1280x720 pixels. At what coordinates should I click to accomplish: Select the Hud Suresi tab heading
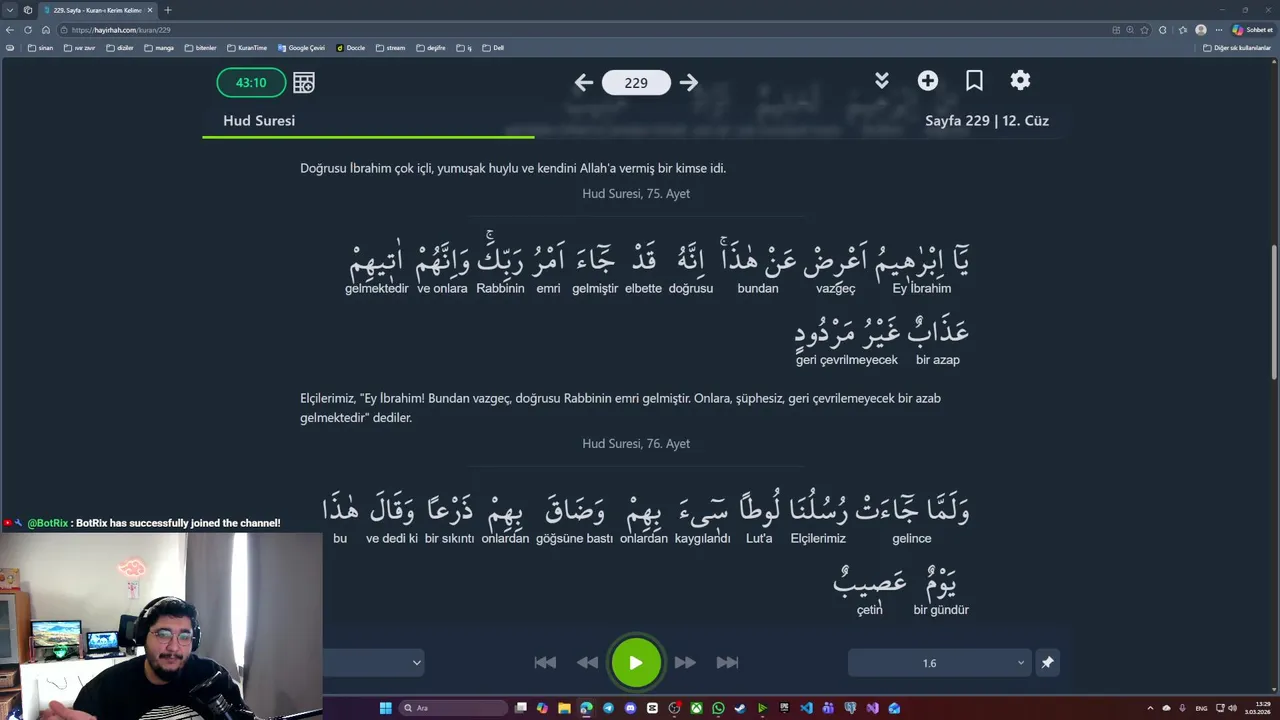coord(259,121)
